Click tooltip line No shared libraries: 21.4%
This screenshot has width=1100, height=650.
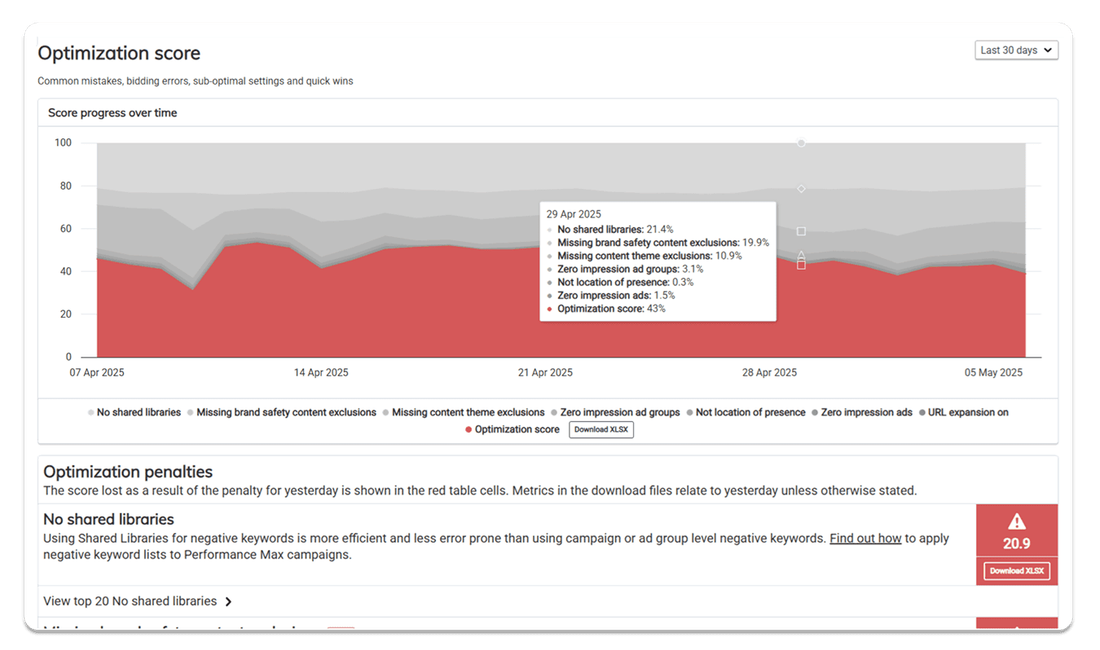coord(610,229)
